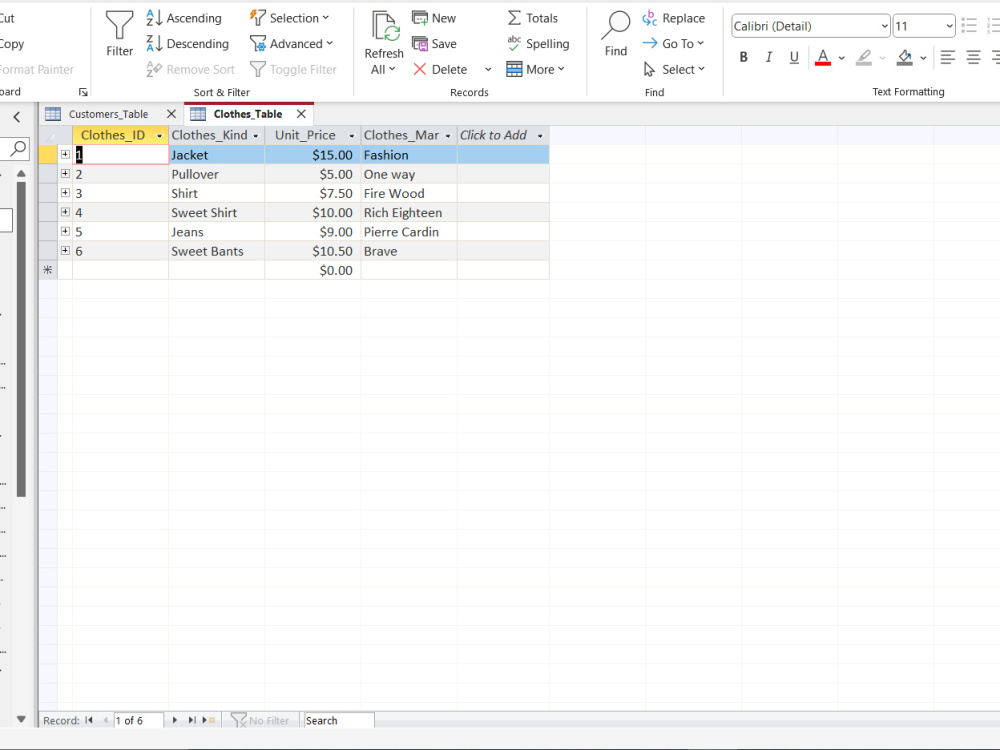Image resolution: width=1000 pixels, height=750 pixels.
Task: Close the Clothes_Table tab
Action: (x=301, y=114)
